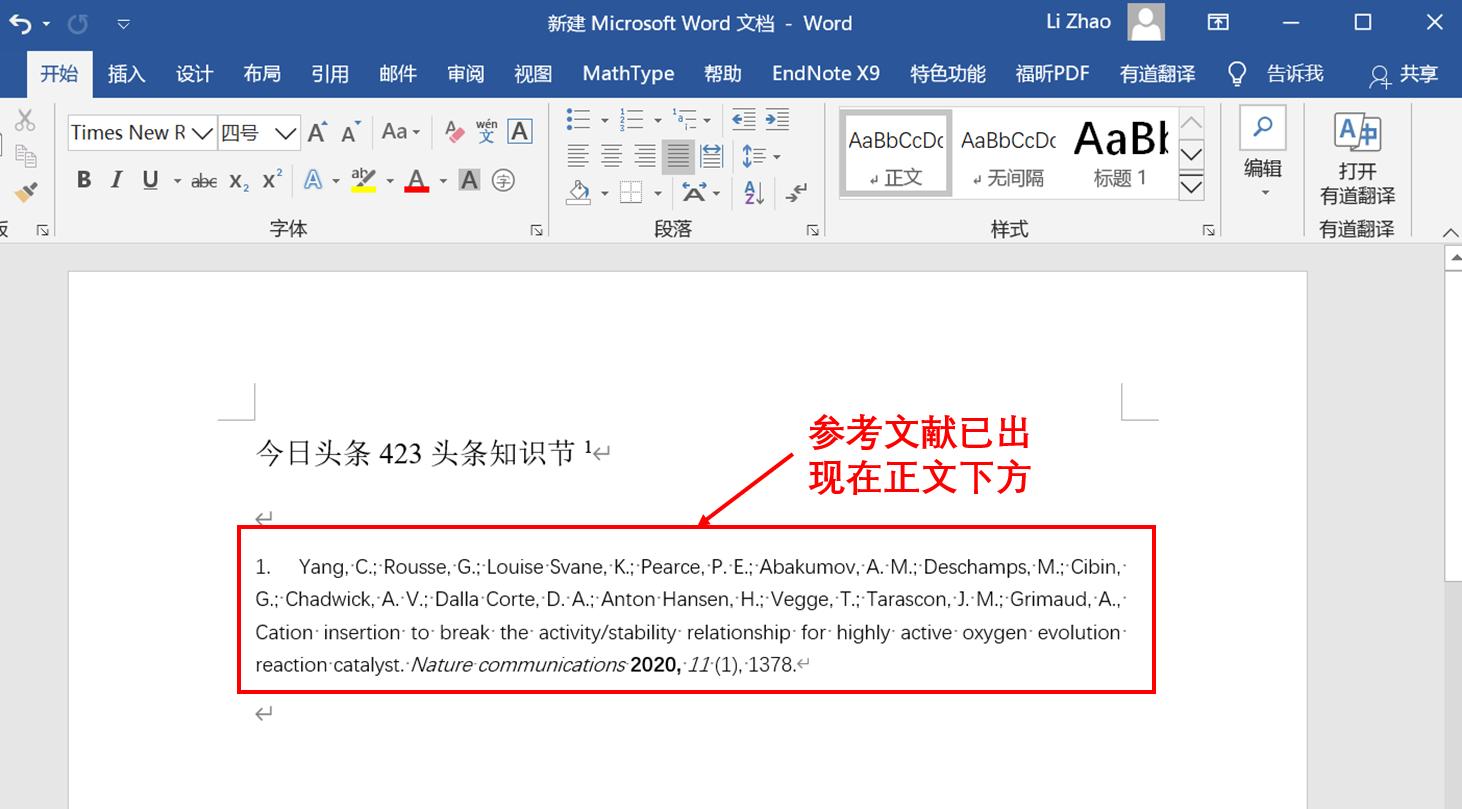The image size is (1462, 809).
Task: Open the 插入 ribbon tab
Action: click(126, 73)
